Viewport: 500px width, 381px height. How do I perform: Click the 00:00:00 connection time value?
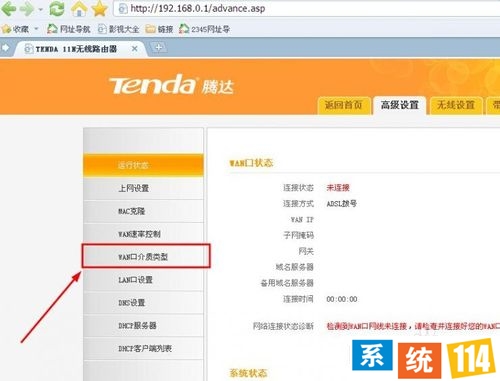(342, 299)
